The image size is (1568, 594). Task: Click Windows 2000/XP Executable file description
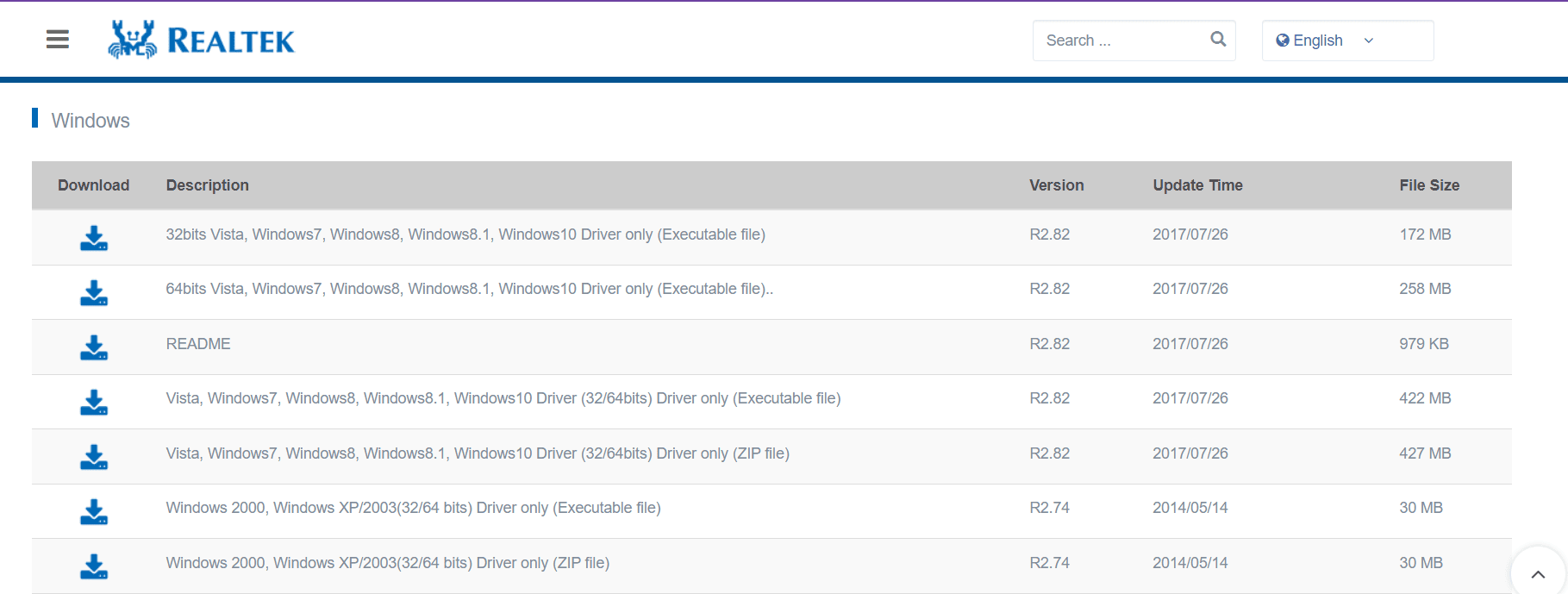coord(414,508)
